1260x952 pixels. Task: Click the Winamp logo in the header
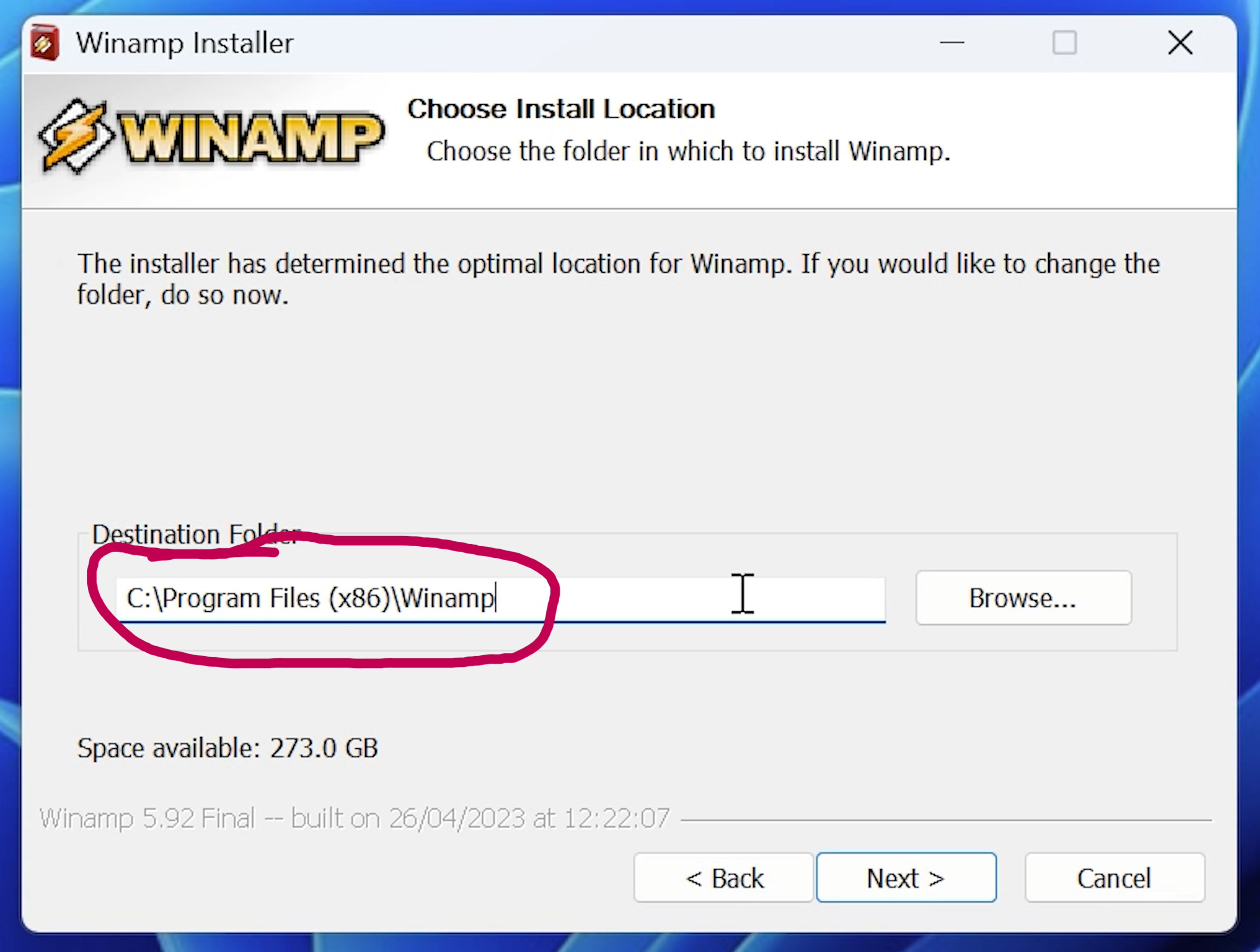coord(211,136)
